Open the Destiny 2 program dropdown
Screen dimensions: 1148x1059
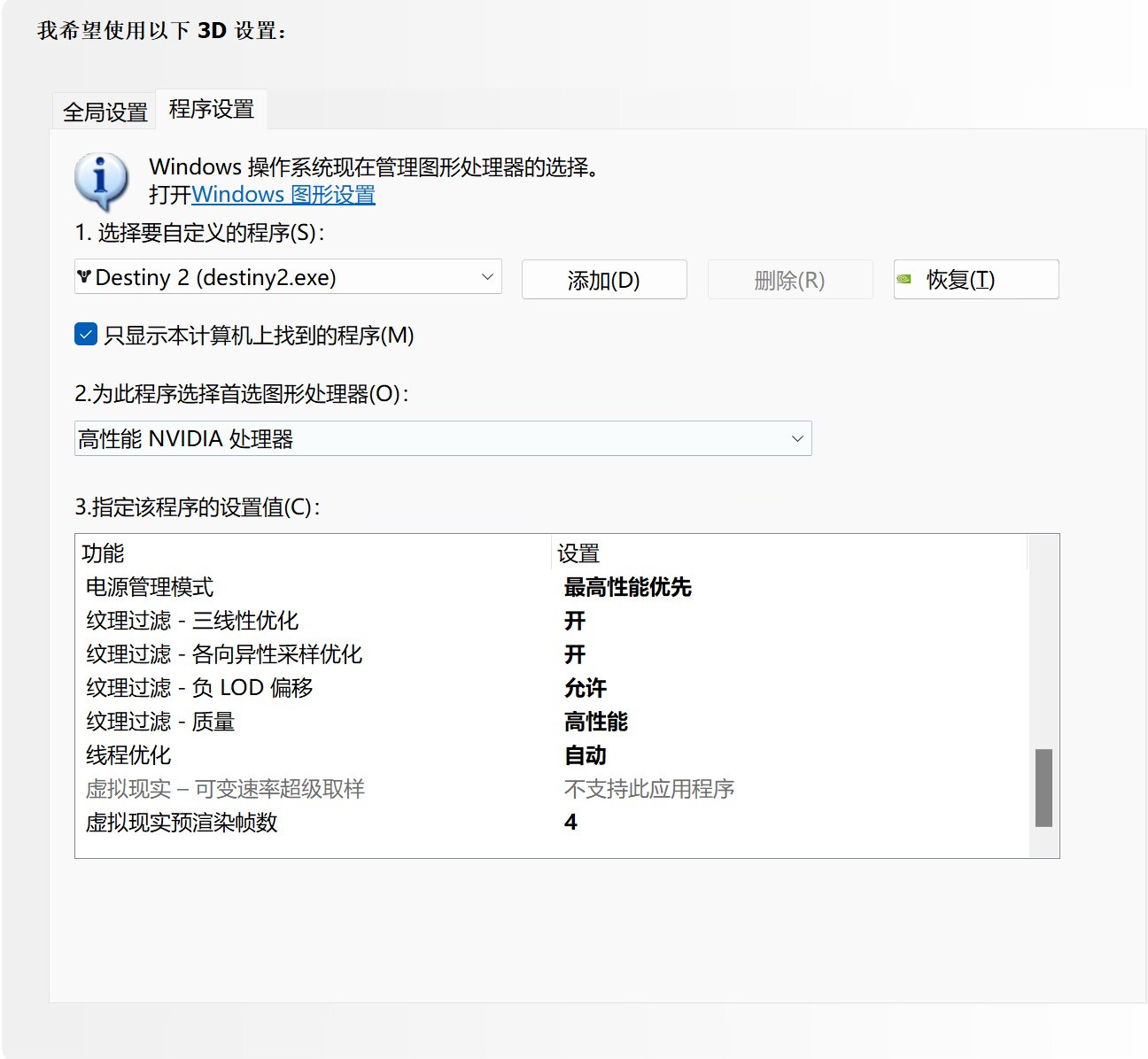pos(288,277)
